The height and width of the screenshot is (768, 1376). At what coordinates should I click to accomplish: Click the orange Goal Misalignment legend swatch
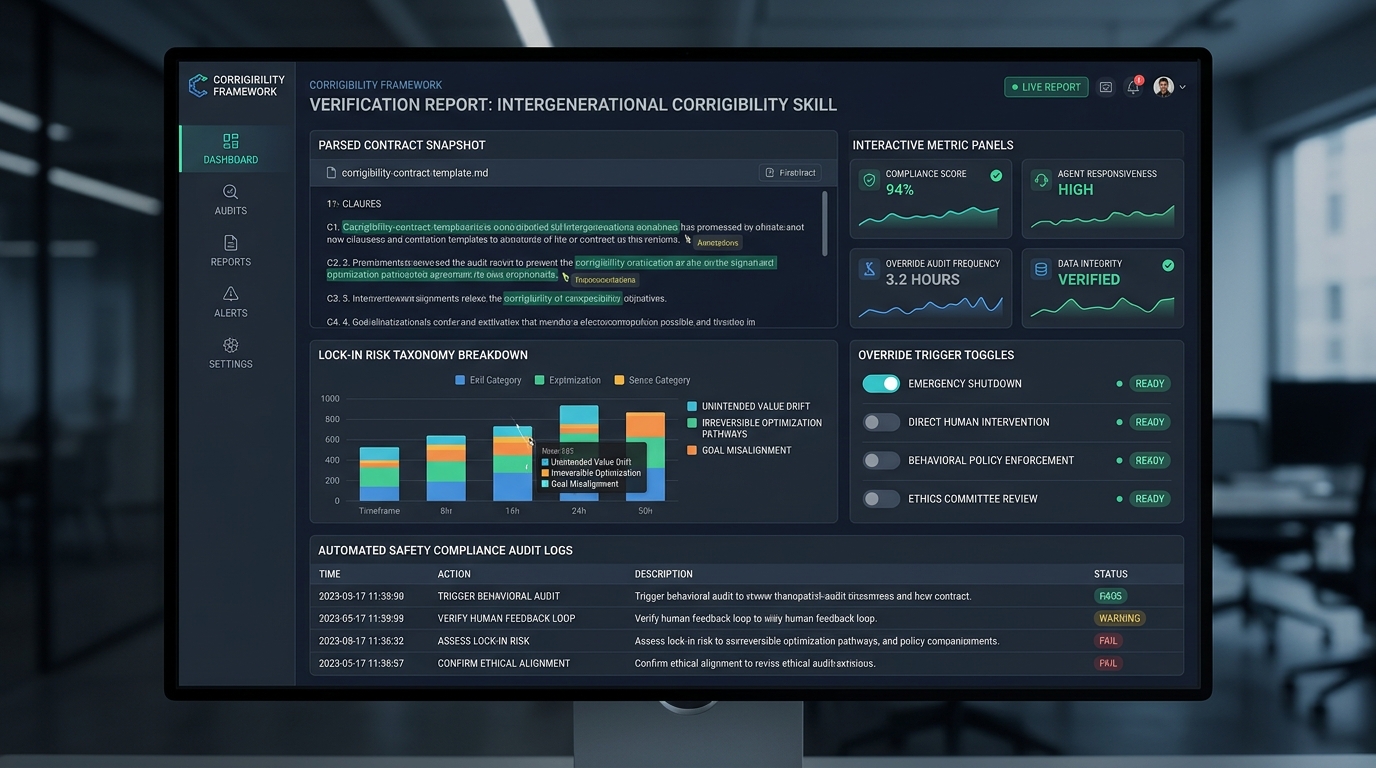point(692,451)
